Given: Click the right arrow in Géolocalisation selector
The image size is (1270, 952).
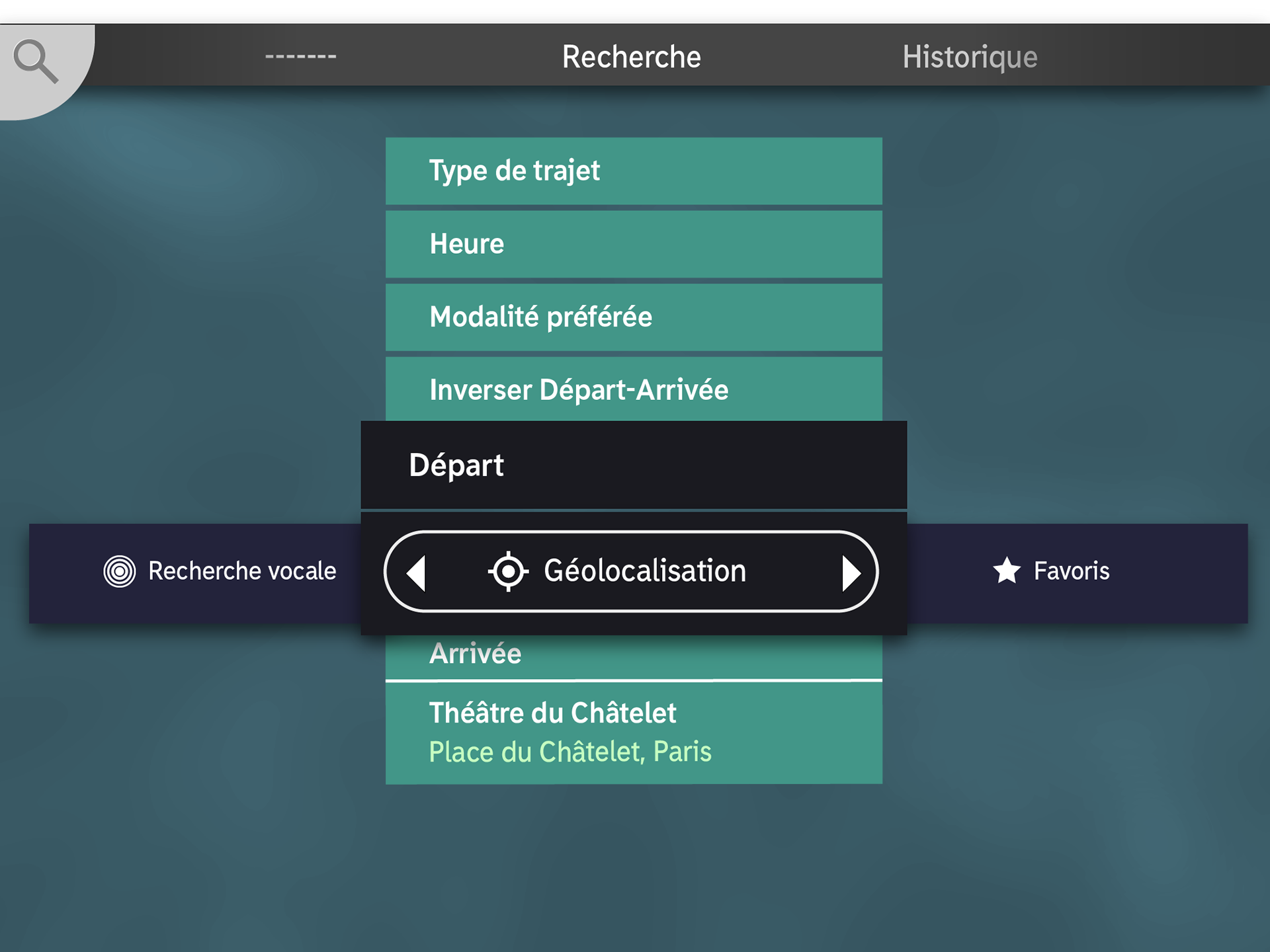Looking at the screenshot, I should (x=851, y=573).
